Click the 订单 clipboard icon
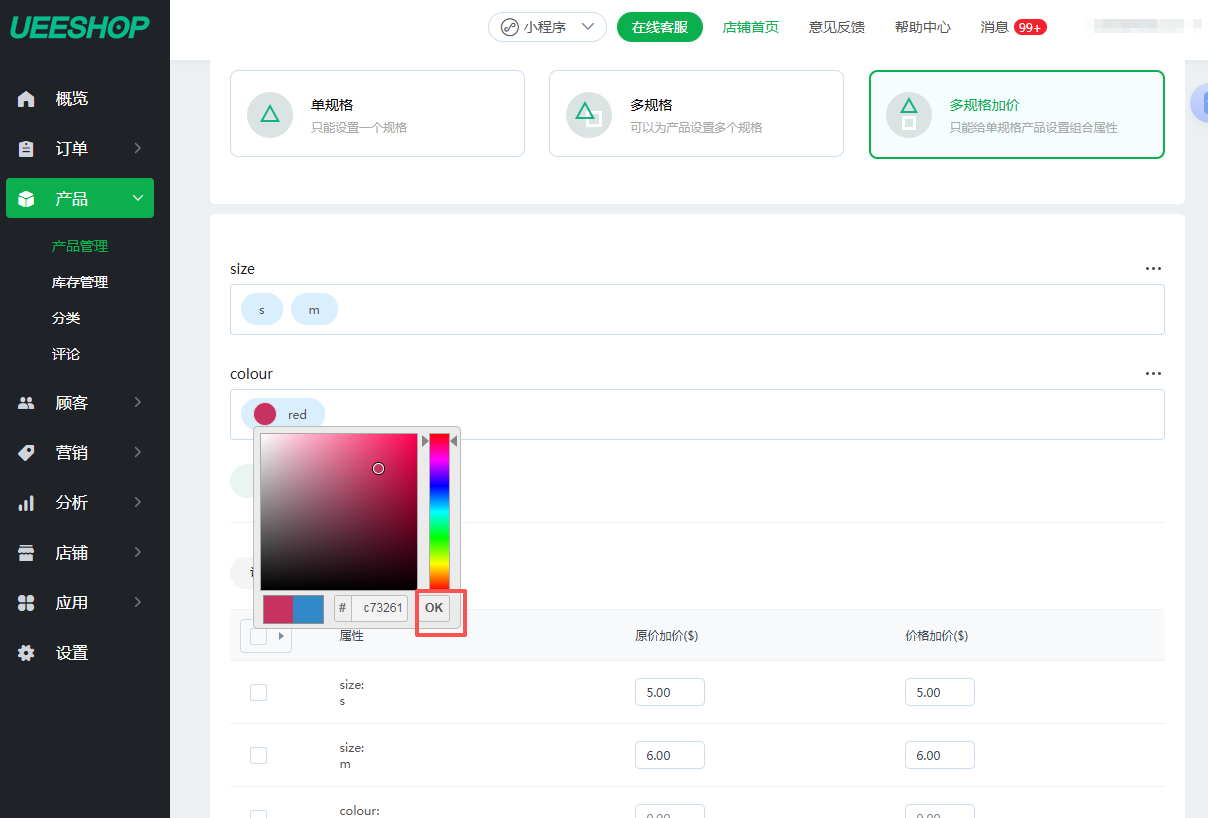The image size is (1208, 818). tap(27, 149)
